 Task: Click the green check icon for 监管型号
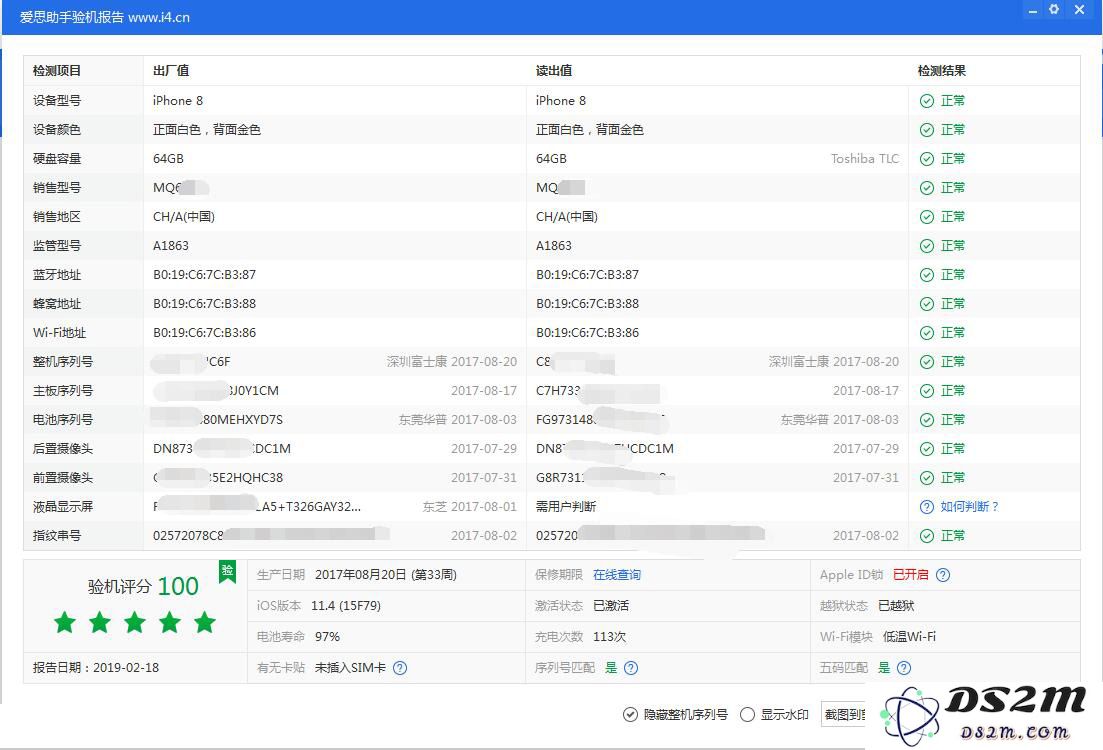926,246
